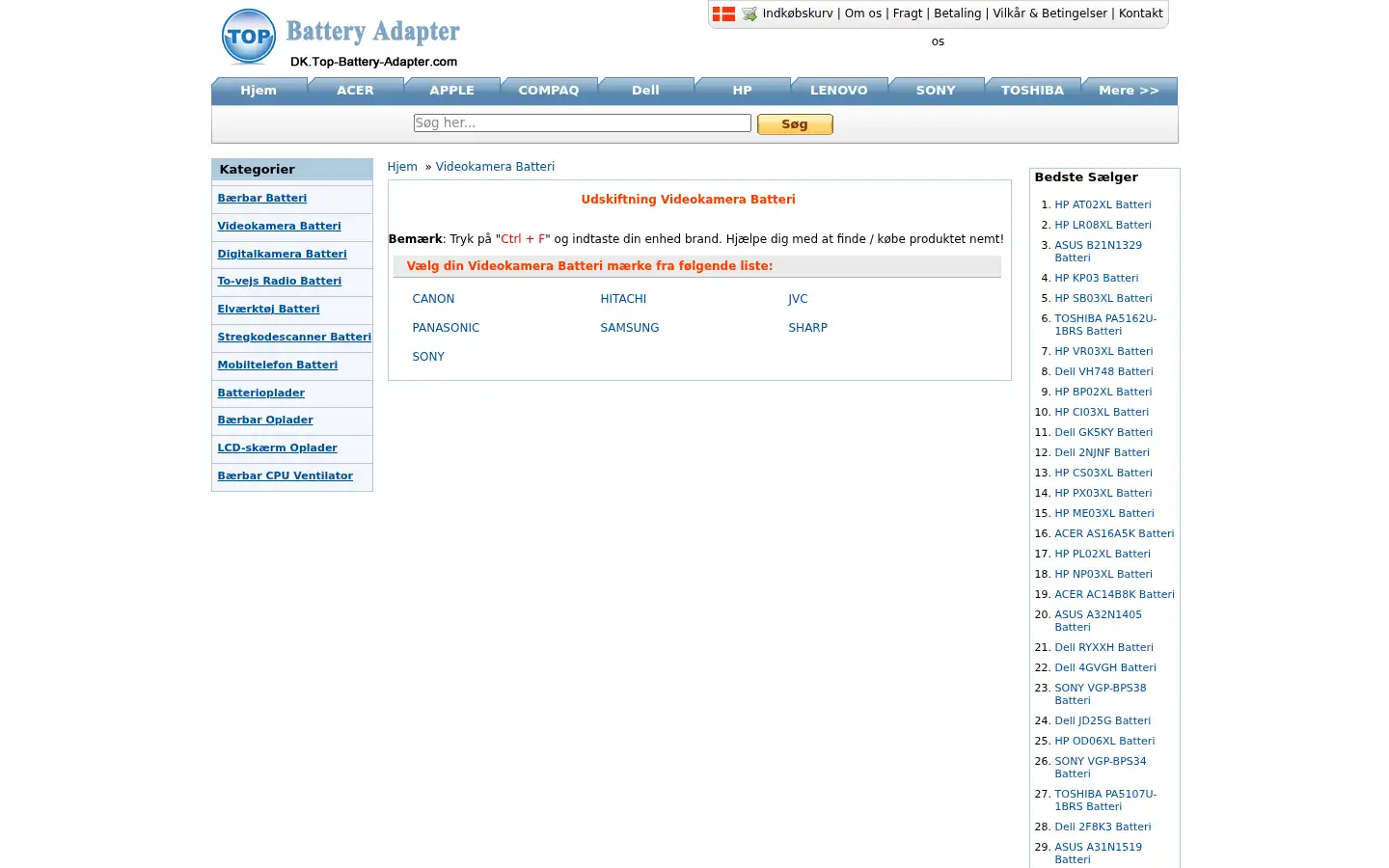1389x868 pixels.
Task: Open HP KP03 Batteri bestseller
Action: [1096, 279]
